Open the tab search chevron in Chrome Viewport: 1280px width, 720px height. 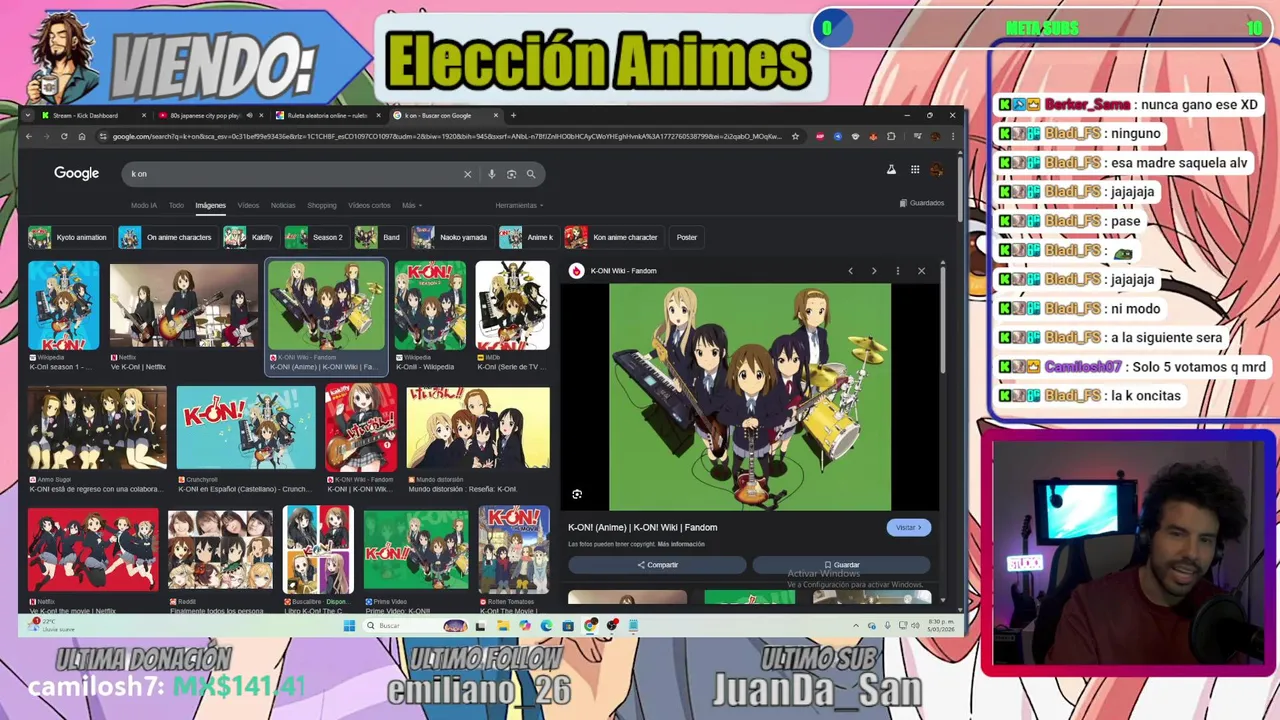pos(28,115)
